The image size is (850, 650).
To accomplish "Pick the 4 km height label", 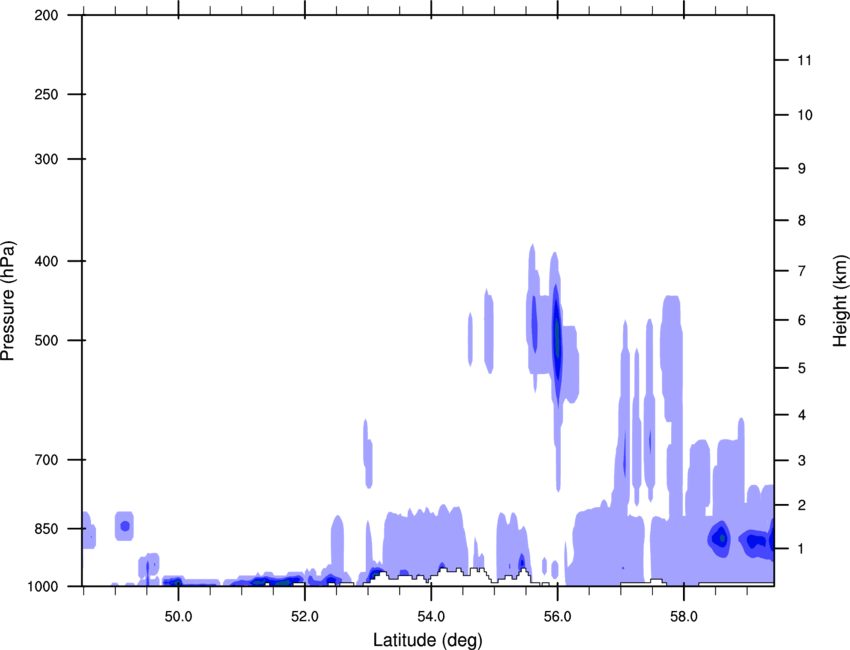I will click(801, 415).
